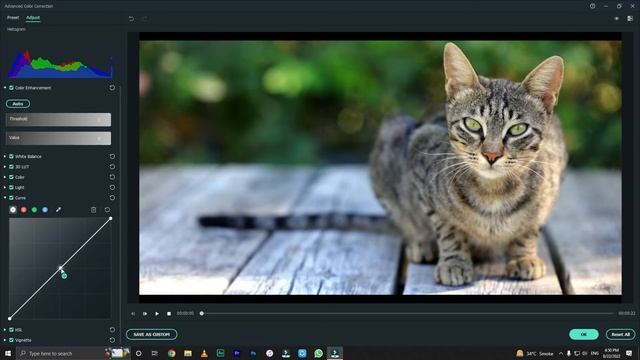The width and height of the screenshot is (640, 360).
Task: Expand the Light section
Action: (5, 187)
